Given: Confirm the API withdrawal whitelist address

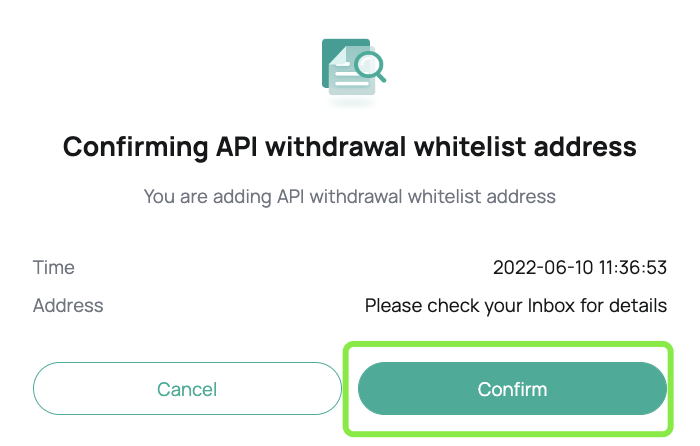Looking at the screenshot, I should pyautogui.click(x=512, y=389).
